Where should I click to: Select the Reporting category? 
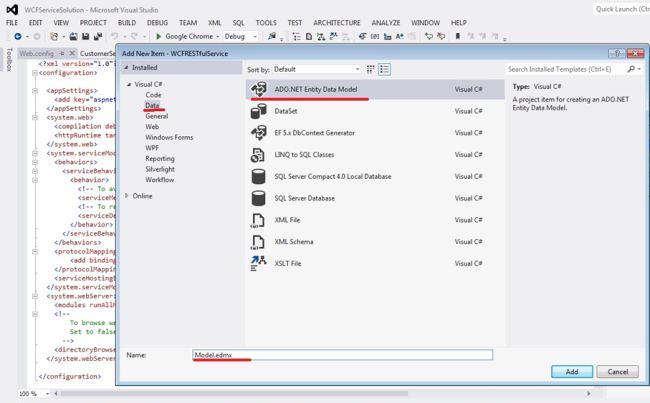point(160,159)
